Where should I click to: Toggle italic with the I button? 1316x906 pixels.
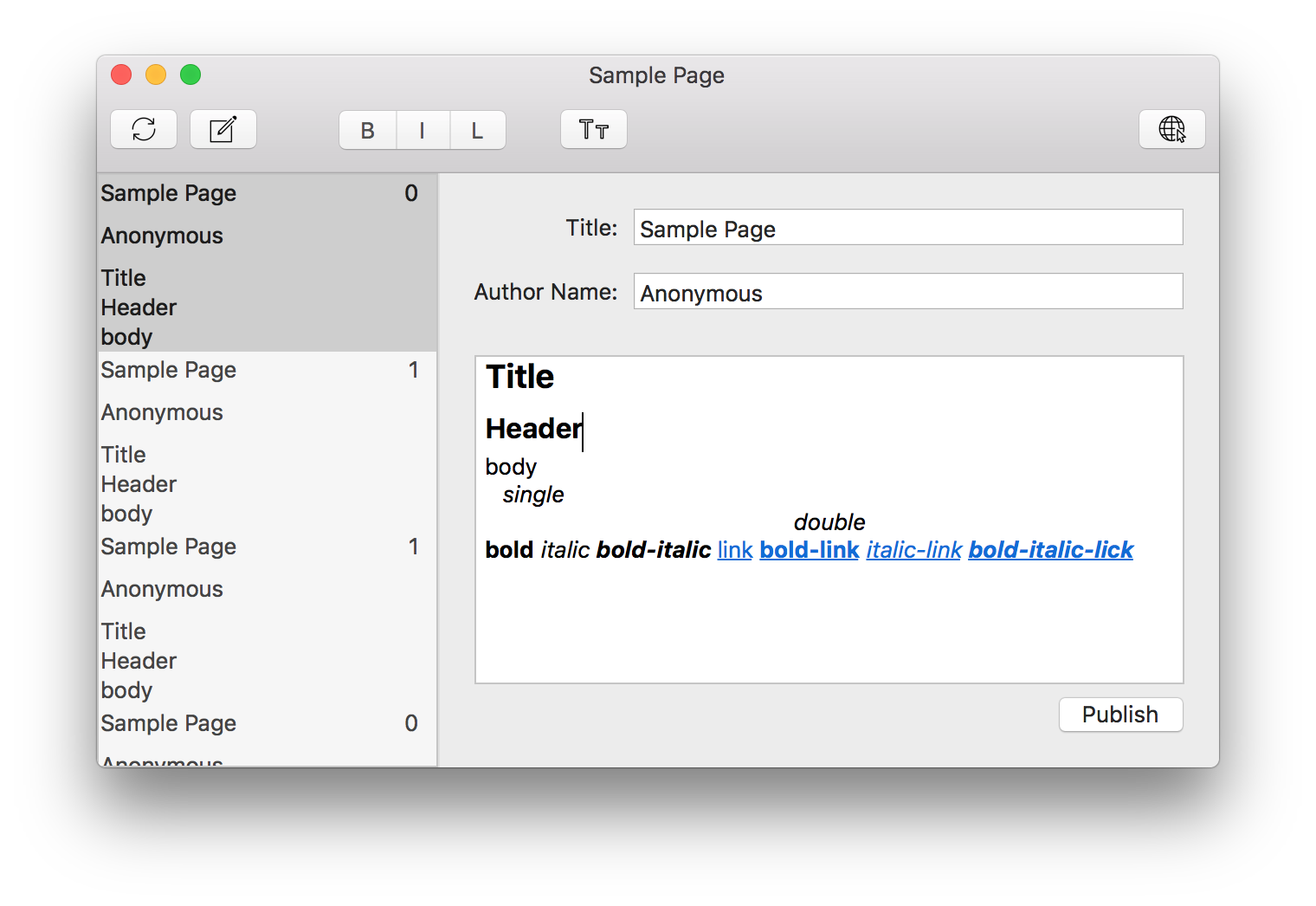point(423,130)
